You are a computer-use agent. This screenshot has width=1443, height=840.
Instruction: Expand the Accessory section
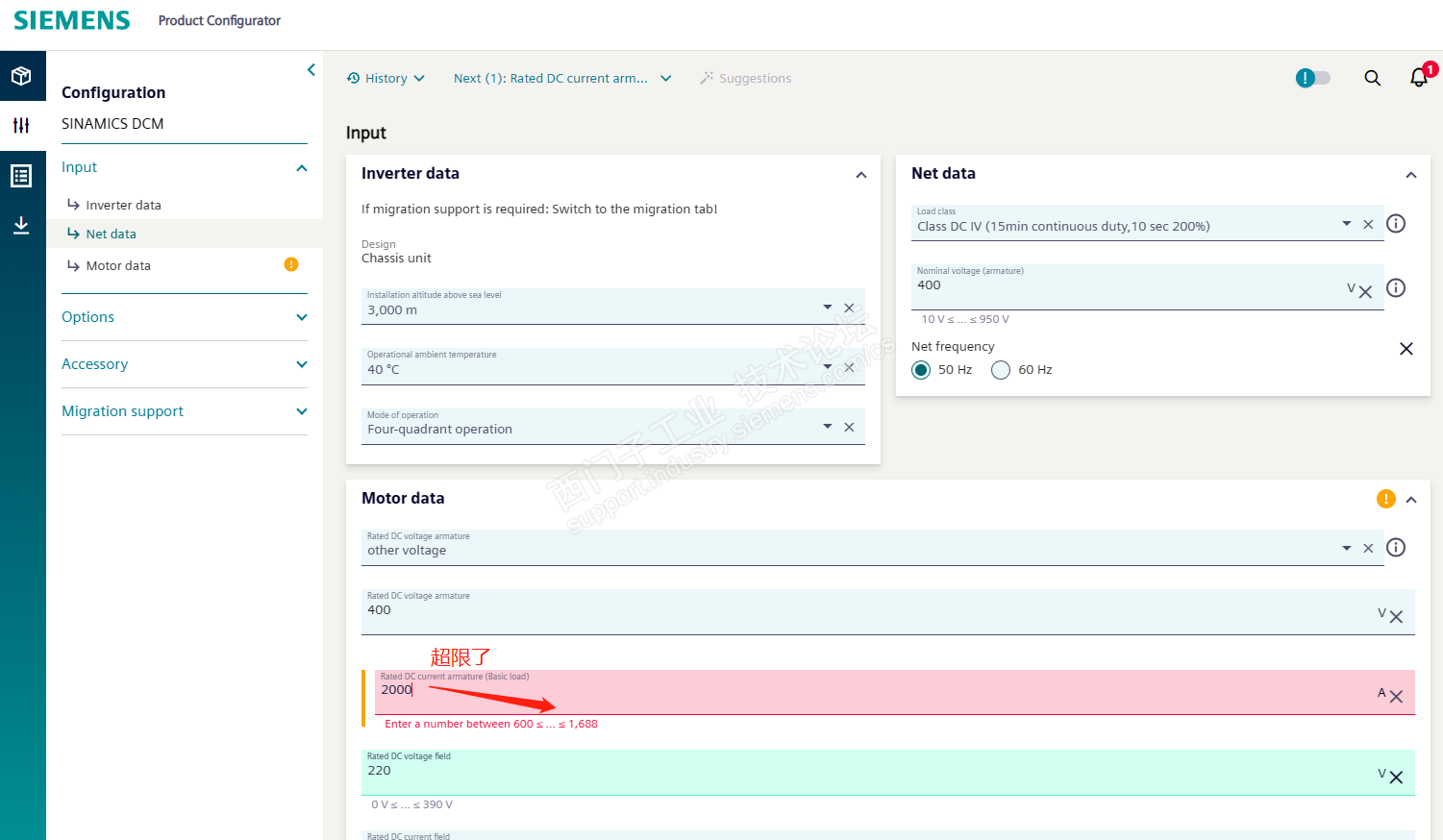(302, 364)
